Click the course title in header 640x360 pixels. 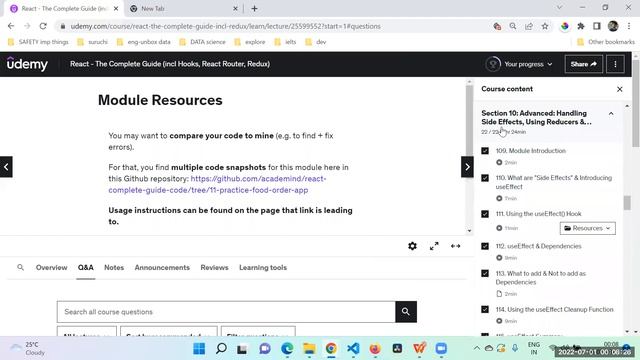click(170, 64)
